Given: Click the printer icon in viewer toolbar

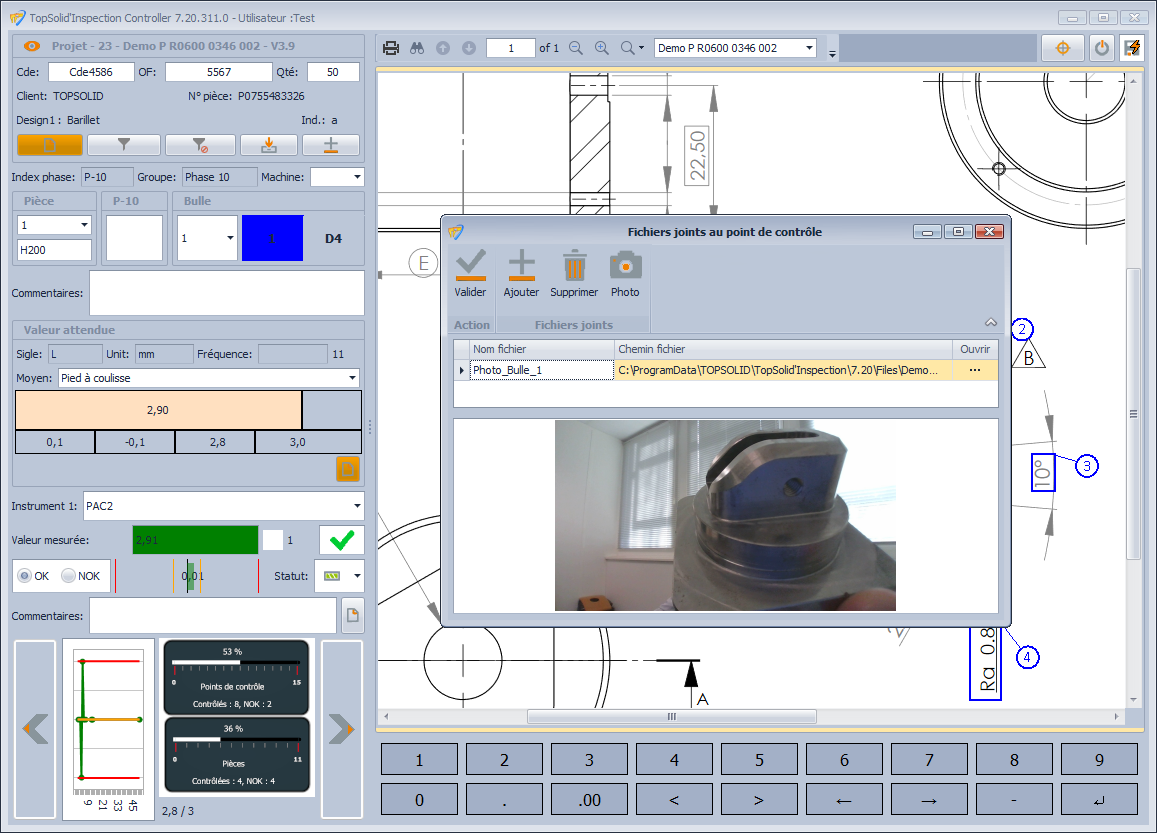Looking at the screenshot, I should (391, 48).
